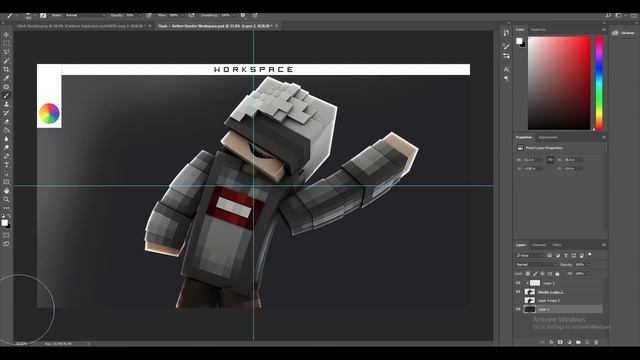Image resolution: width=640 pixels, height=360 pixels.
Task: Select the Dodge tool
Action: pos(6,147)
